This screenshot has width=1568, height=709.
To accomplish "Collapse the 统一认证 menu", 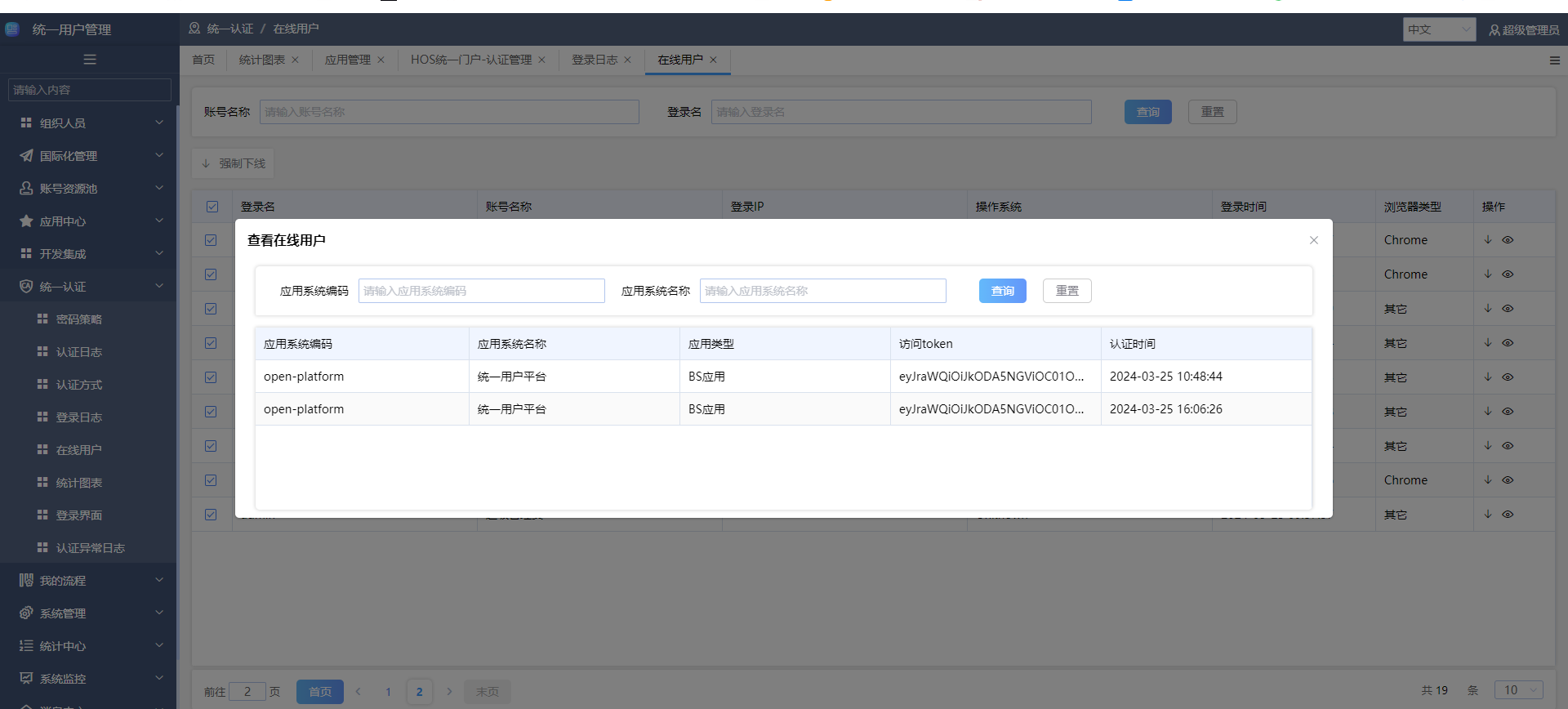I will click(159, 286).
